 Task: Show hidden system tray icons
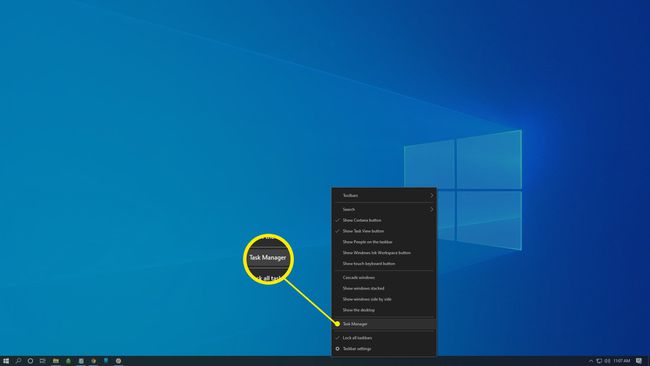tap(591, 361)
